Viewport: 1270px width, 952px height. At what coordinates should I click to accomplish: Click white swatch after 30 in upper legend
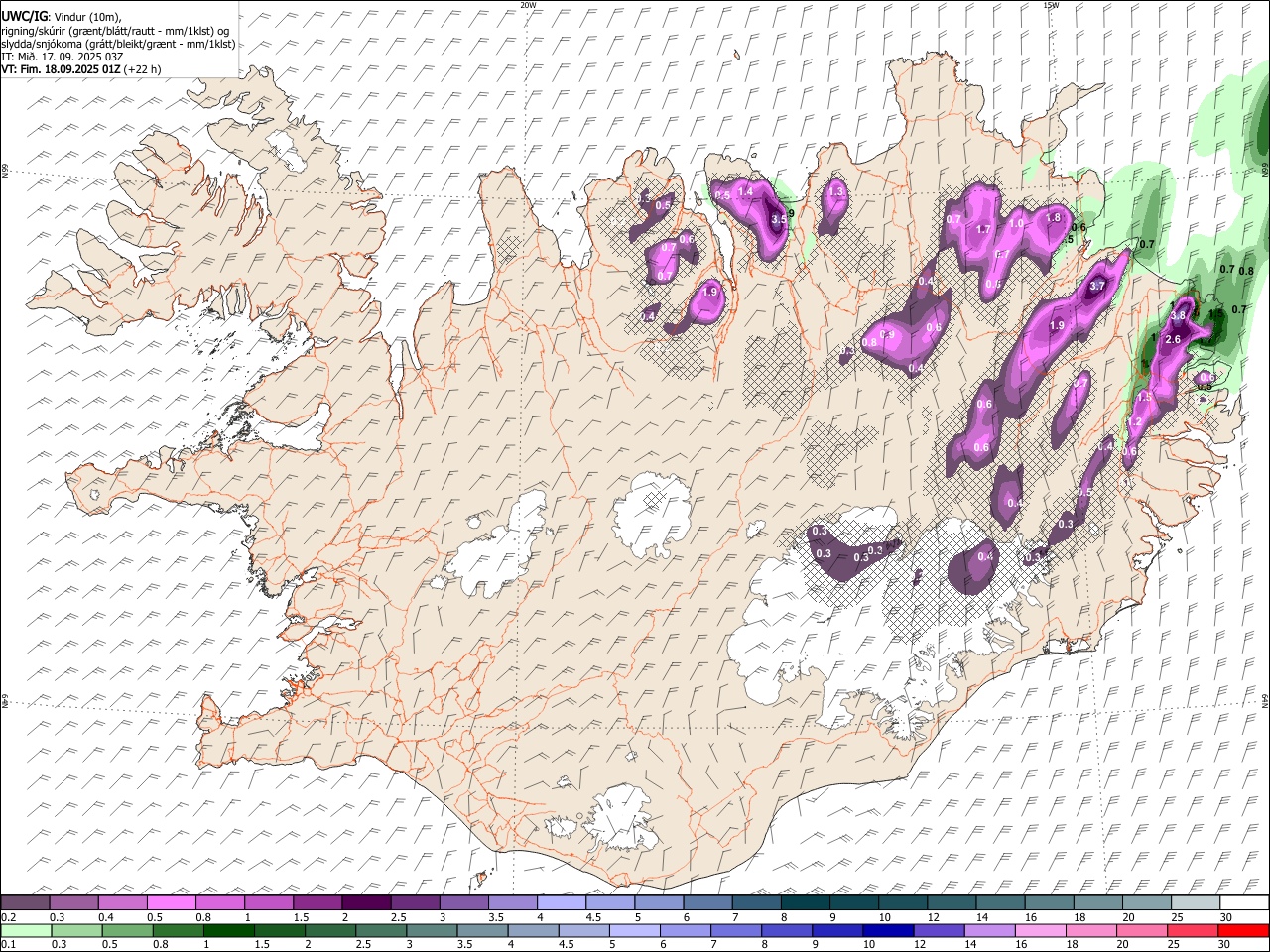coord(1244,902)
